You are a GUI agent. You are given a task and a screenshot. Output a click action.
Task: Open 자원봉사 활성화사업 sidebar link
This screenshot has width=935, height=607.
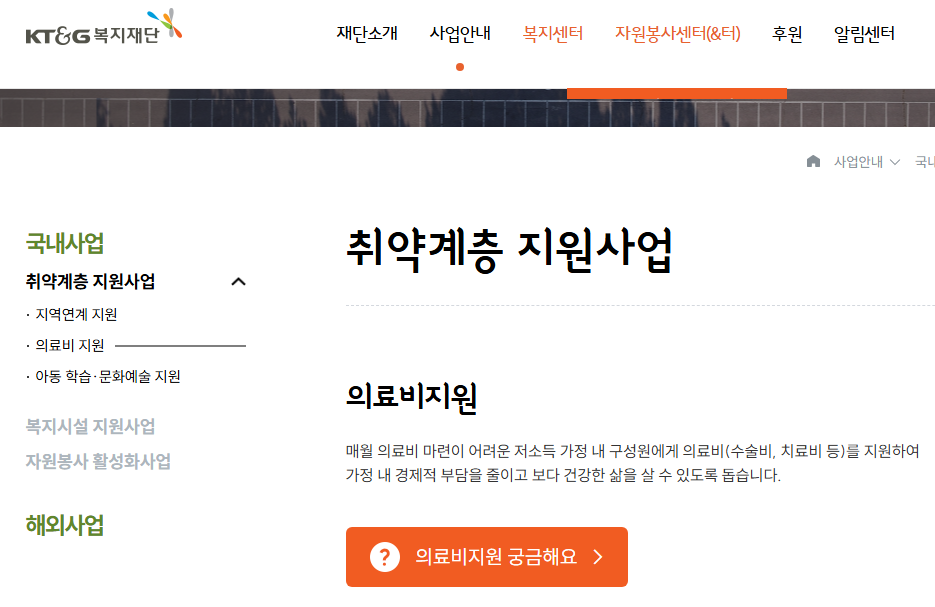click(98, 461)
